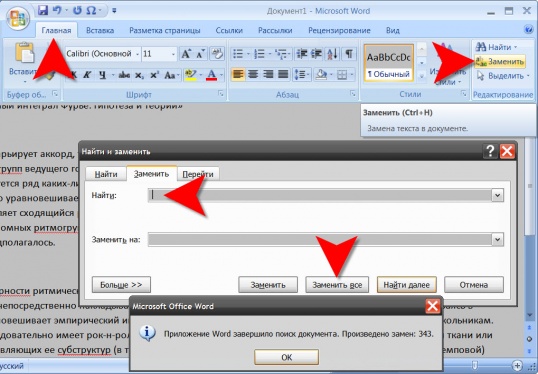Click the sort A-Z icon
This screenshot has height=374, width=538.
(333, 54)
